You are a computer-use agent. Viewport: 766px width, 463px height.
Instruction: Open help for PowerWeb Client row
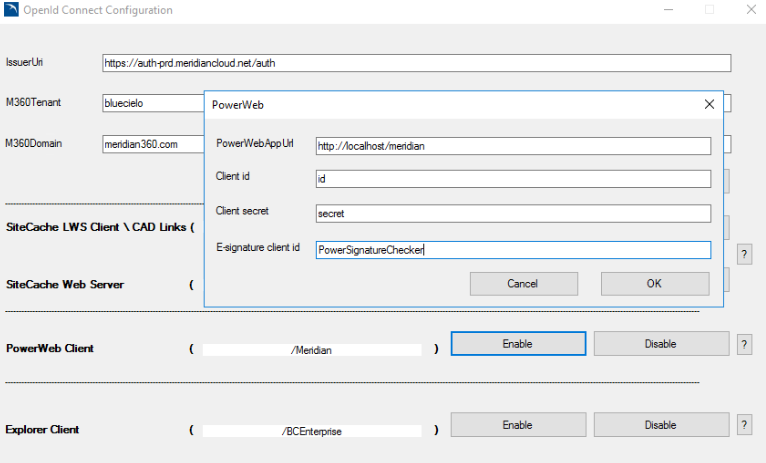(744, 344)
